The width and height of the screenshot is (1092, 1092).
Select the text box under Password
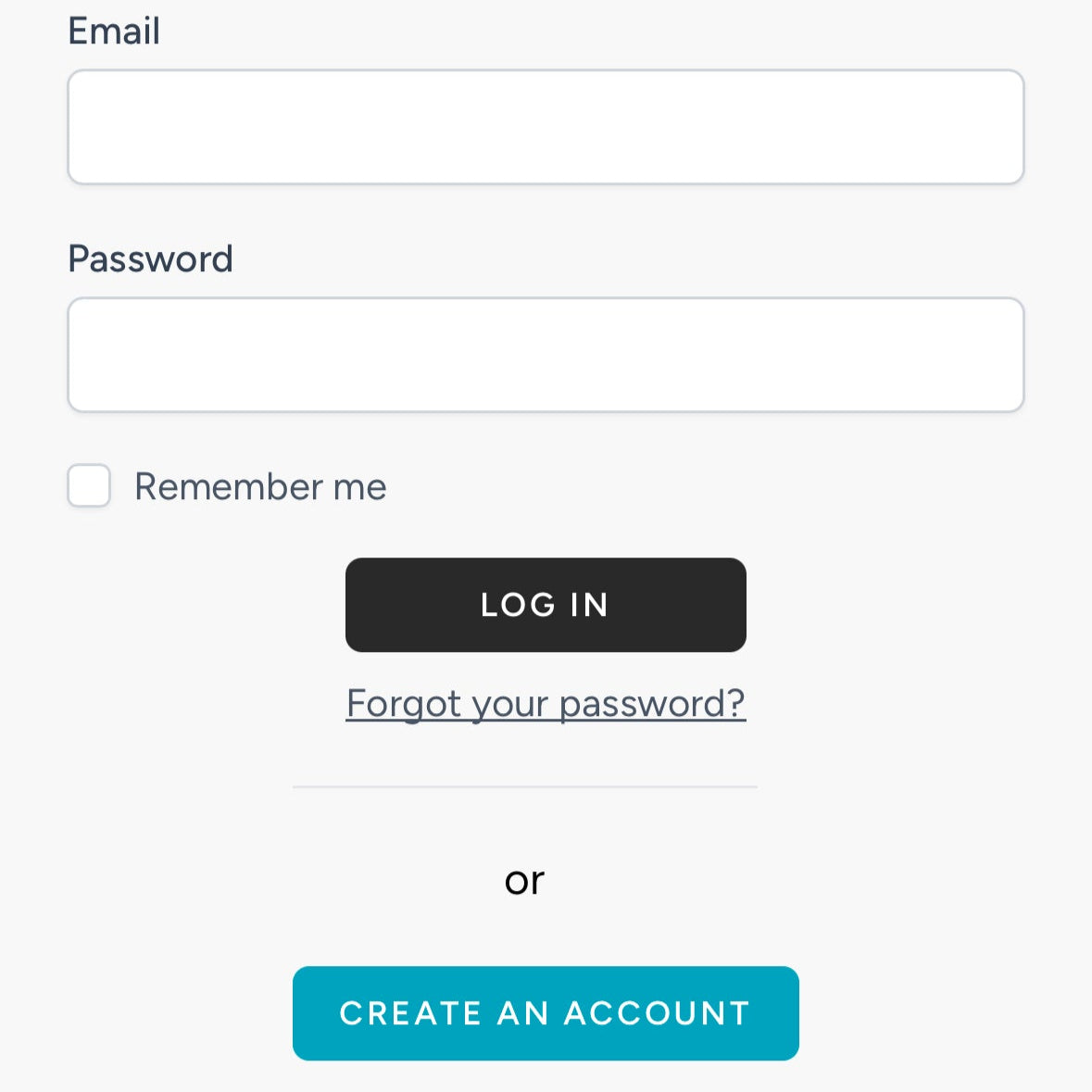pyautogui.click(x=546, y=355)
